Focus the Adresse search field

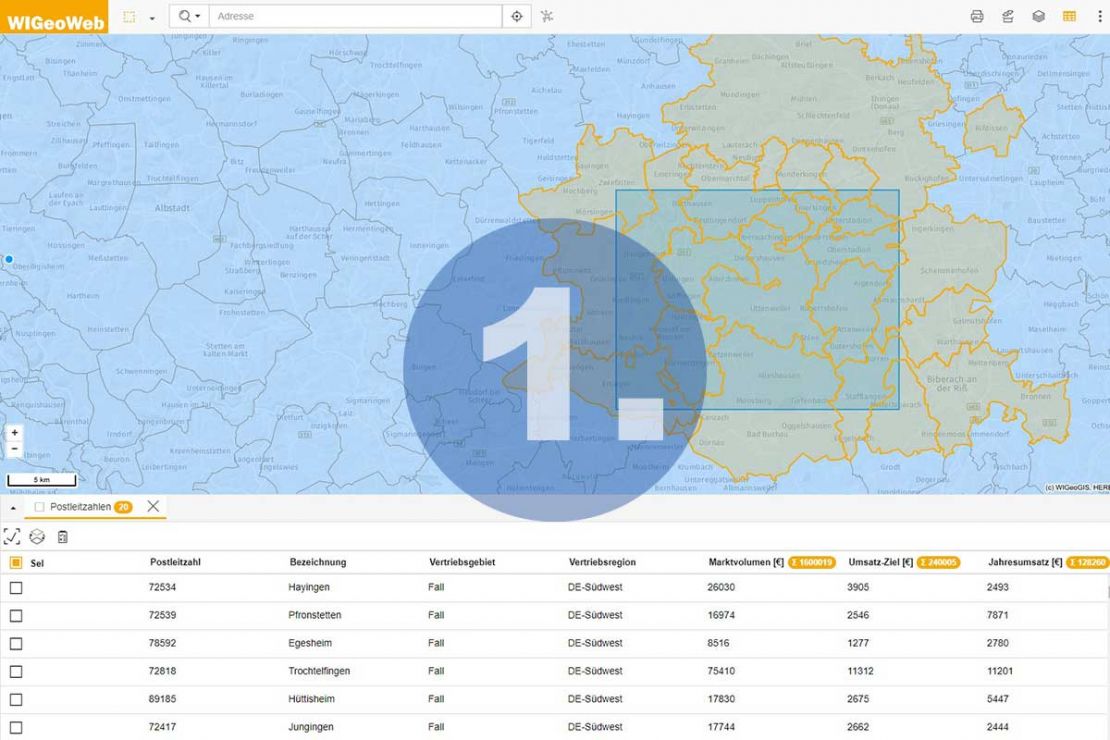pyautogui.click(x=355, y=16)
